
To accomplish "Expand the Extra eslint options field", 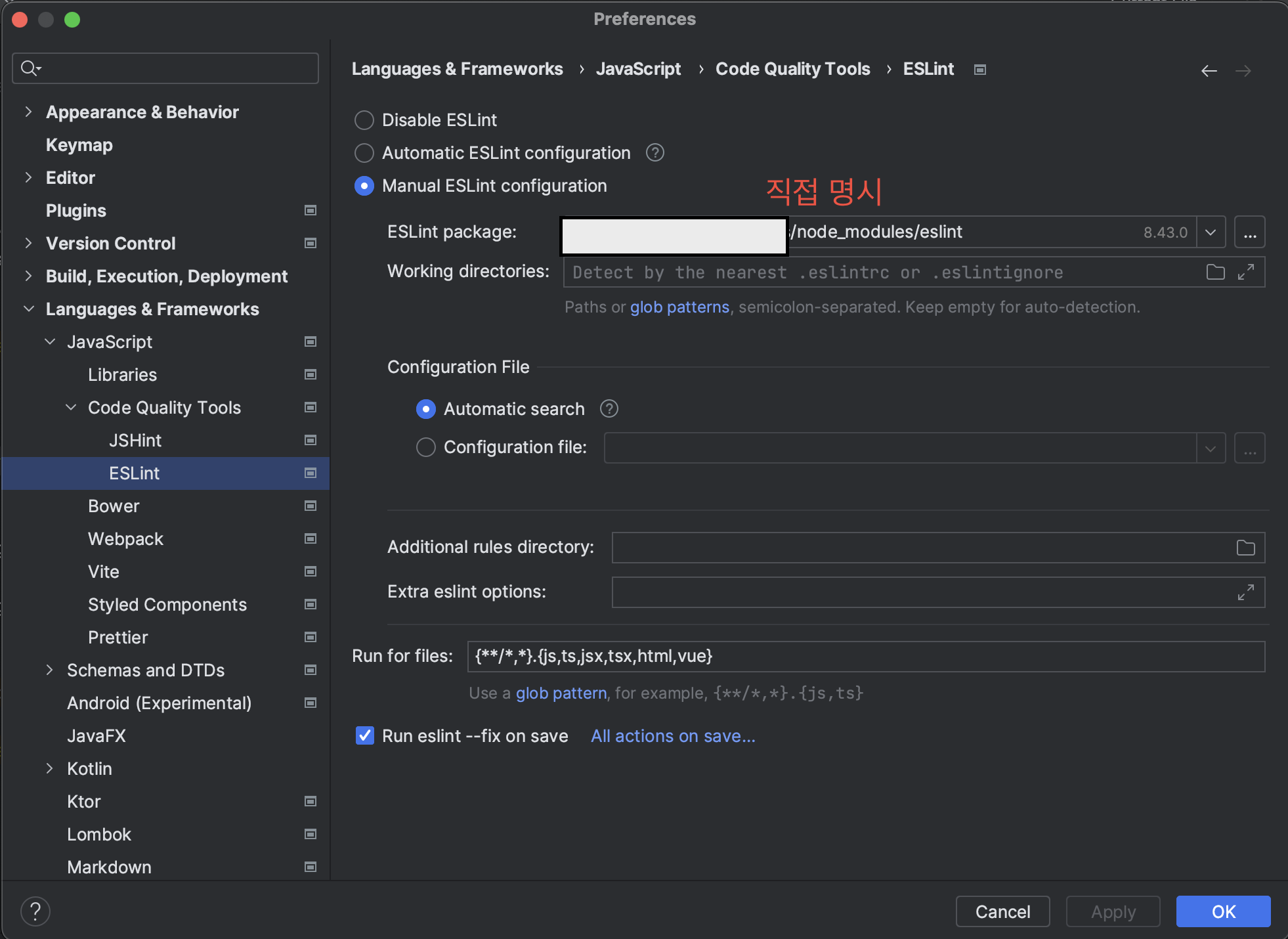I will point(1245,592).
